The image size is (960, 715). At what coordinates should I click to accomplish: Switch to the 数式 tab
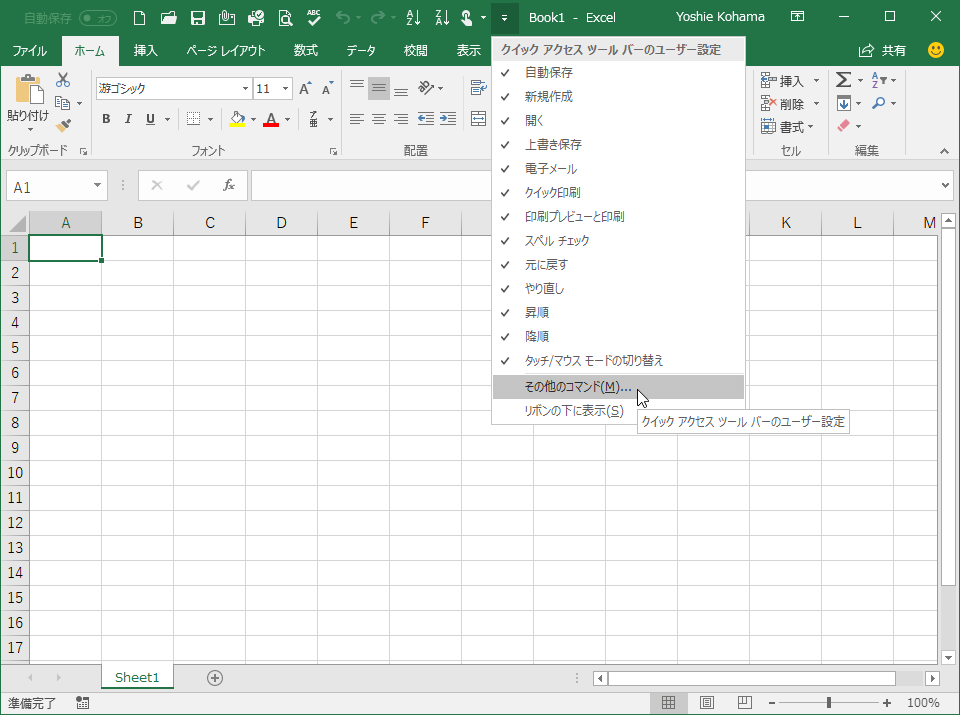coord(306,50)
